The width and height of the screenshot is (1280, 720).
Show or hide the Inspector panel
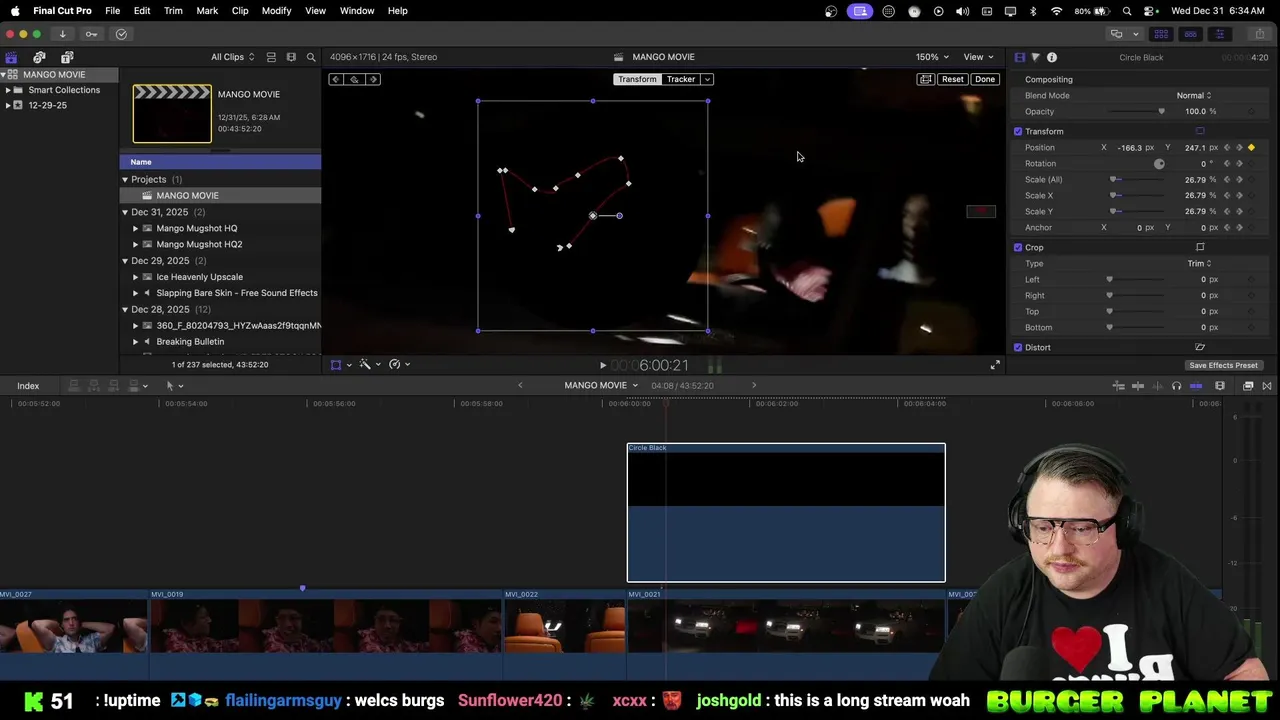1219,34
